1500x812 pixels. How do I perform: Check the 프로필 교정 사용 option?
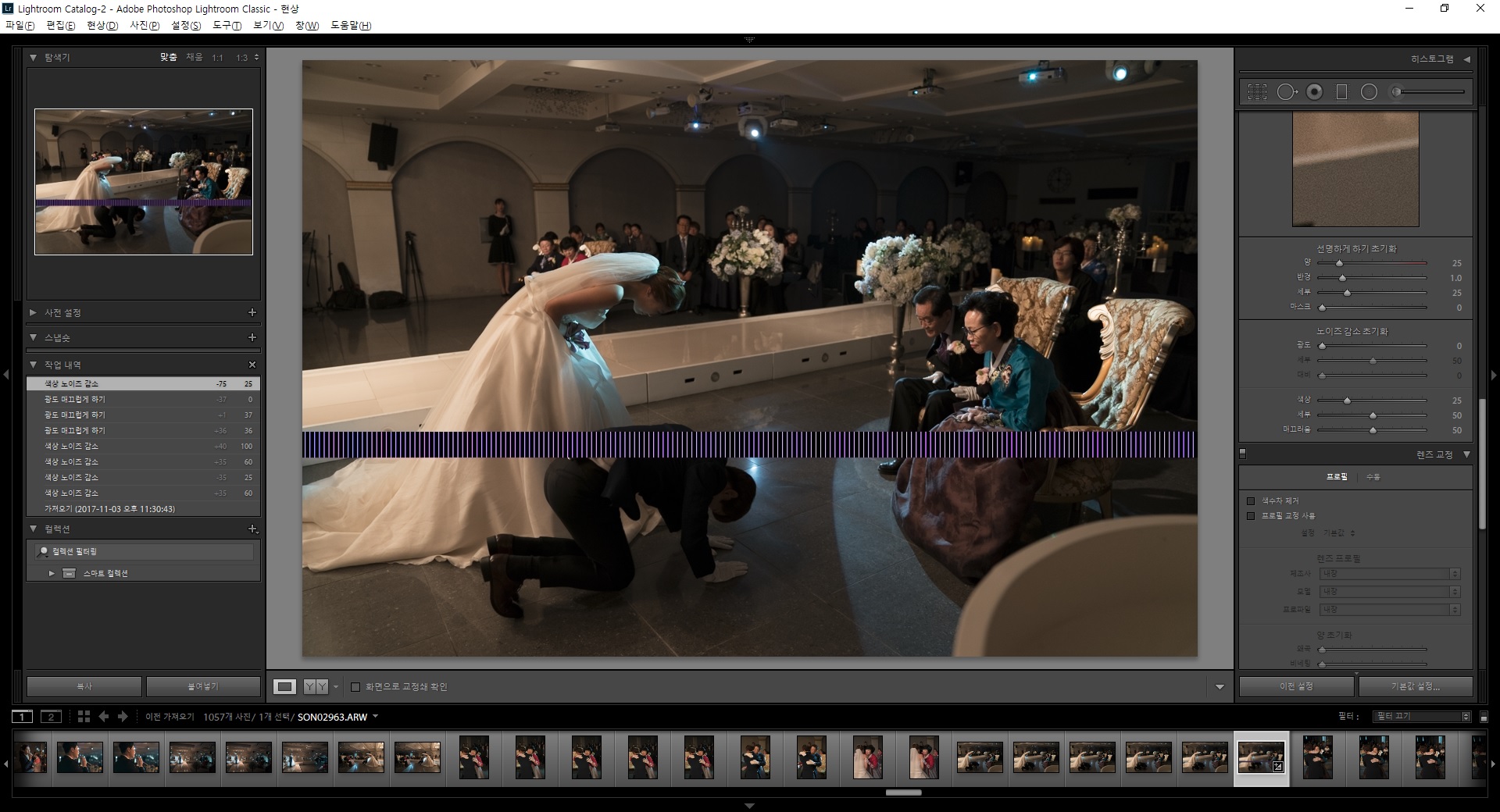coord(1251,516)
